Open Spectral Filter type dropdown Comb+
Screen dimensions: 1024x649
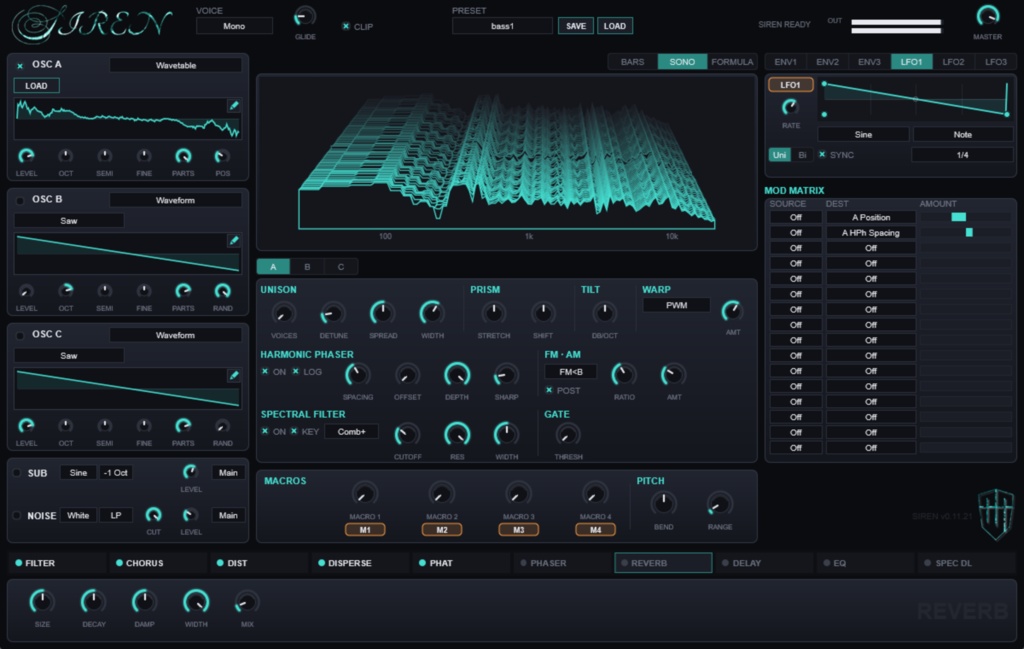coord(351,432)
